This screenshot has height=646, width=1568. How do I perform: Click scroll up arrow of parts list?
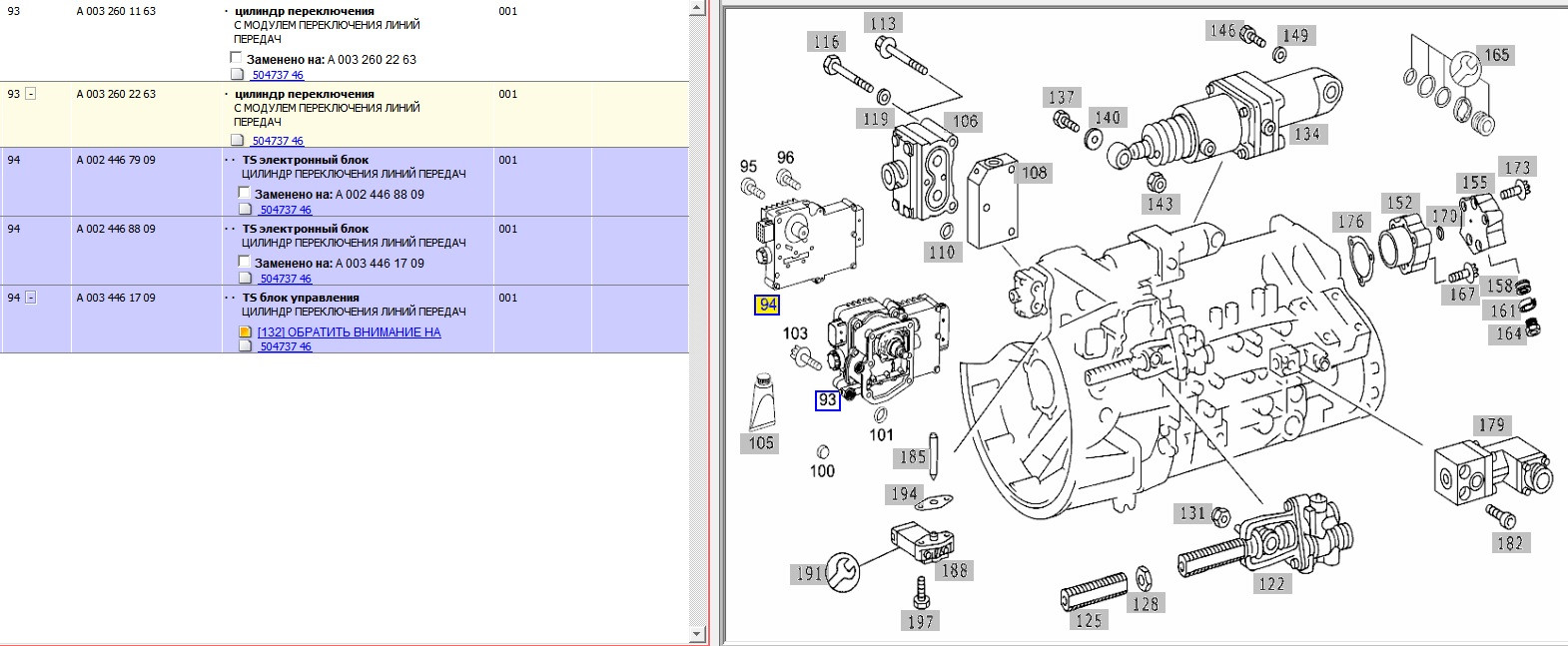(697, 8)
